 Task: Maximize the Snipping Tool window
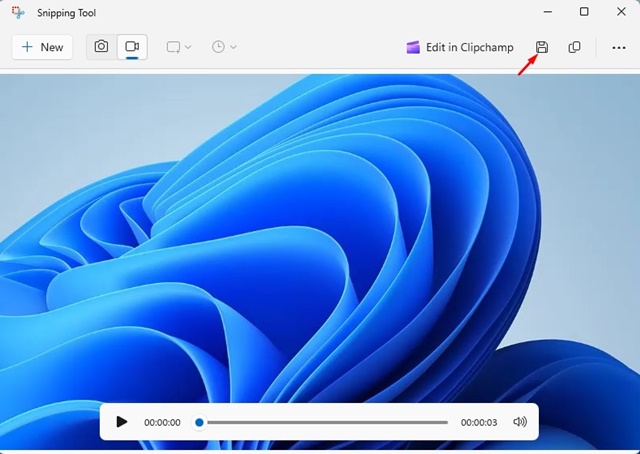pyautogui.click(x=584, y=12)
